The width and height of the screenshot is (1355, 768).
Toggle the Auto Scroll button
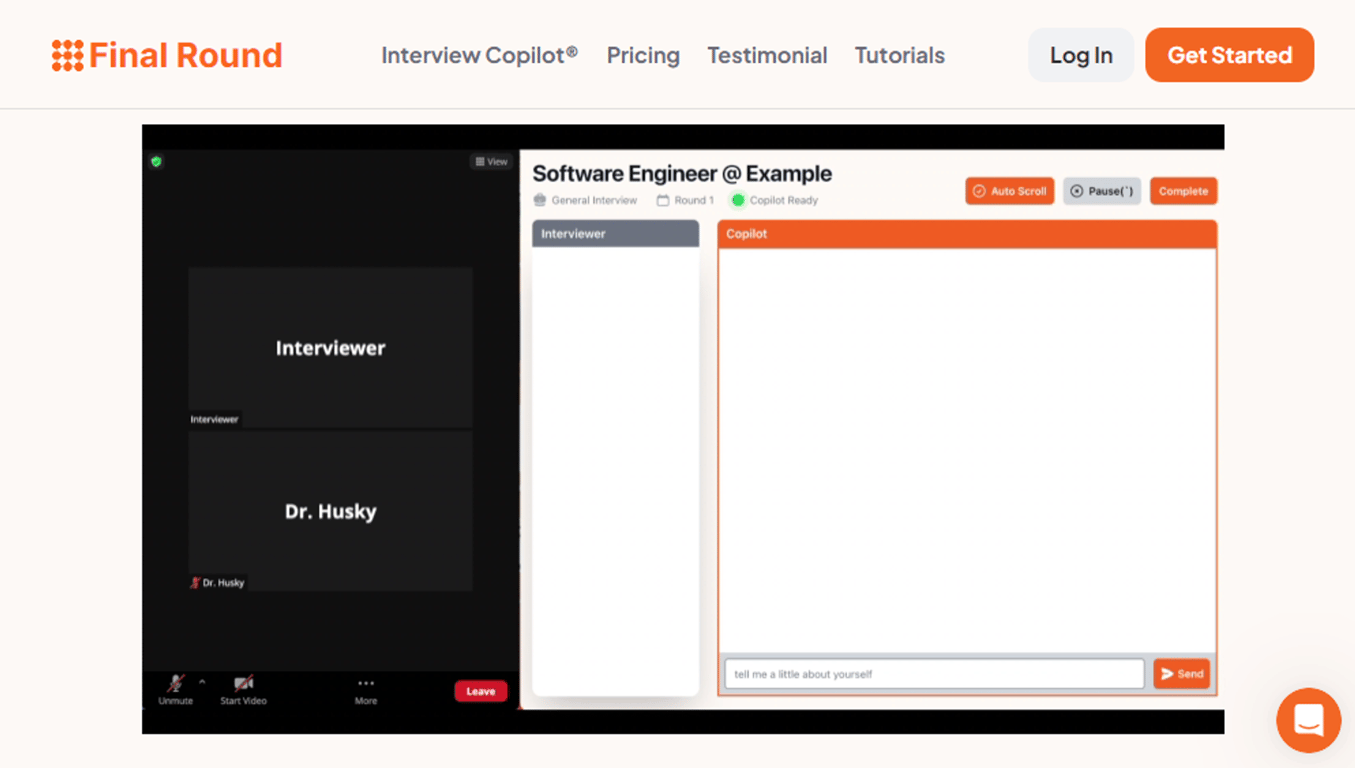pyautogui.click(x=1009, y=191)
